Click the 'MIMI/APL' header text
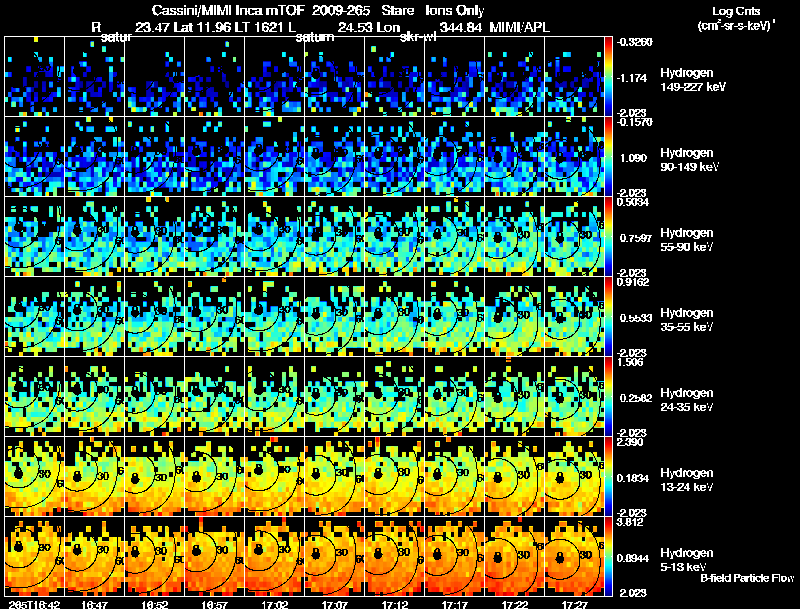Screen dimensions: 800x609 519,27
